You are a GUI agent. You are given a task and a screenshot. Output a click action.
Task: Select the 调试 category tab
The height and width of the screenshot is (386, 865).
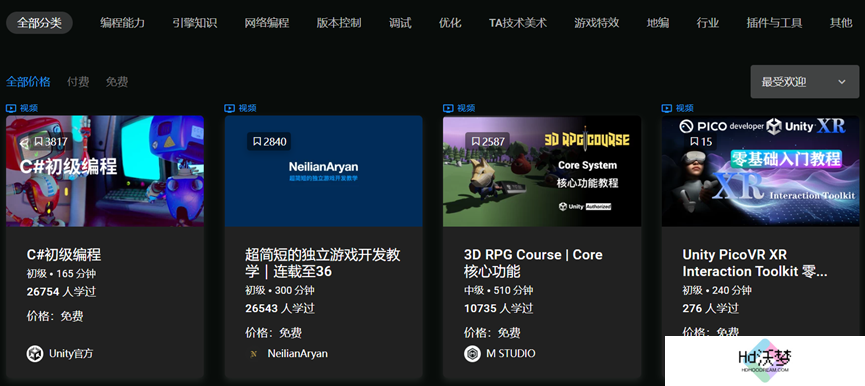pyautogui.click(x=400, y=23)
